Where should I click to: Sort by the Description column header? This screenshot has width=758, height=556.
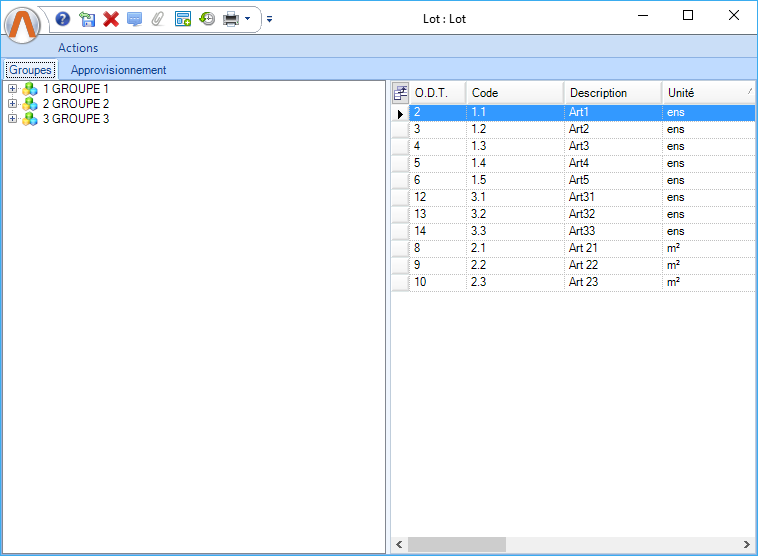(611, 93)
